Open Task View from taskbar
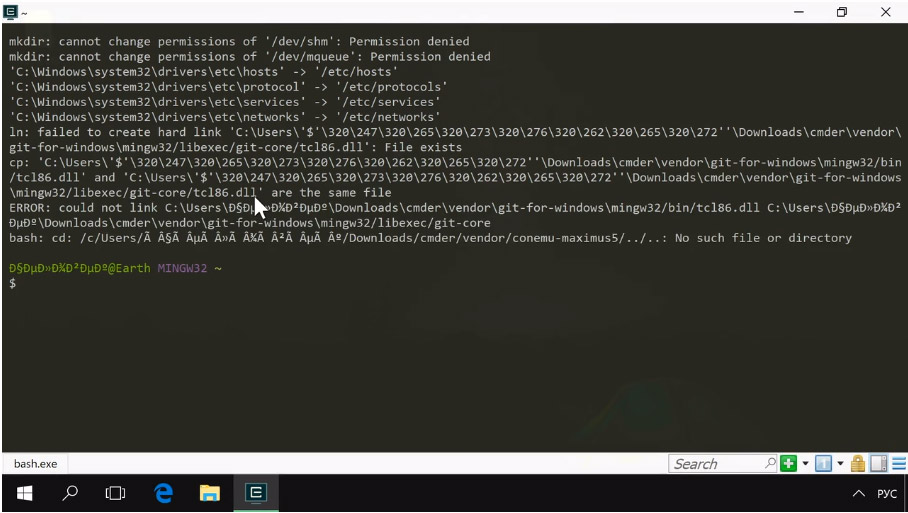The width and height of the screenshot is (908, 513). click(115, 493)
